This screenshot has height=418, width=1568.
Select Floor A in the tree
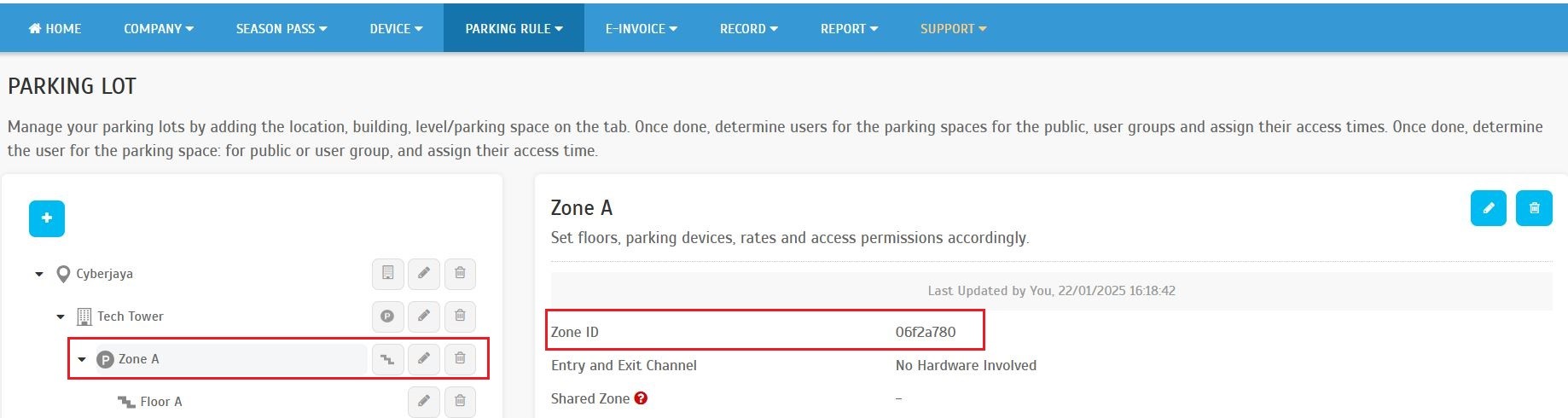(160, 402)
